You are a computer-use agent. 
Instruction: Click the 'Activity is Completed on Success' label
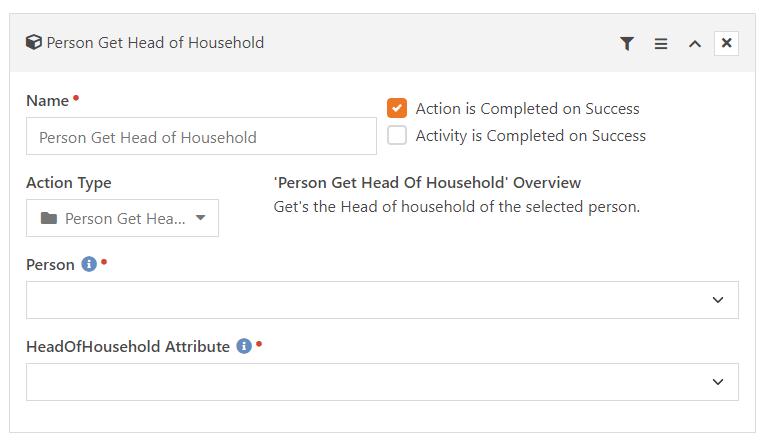(x=531, y=136)
